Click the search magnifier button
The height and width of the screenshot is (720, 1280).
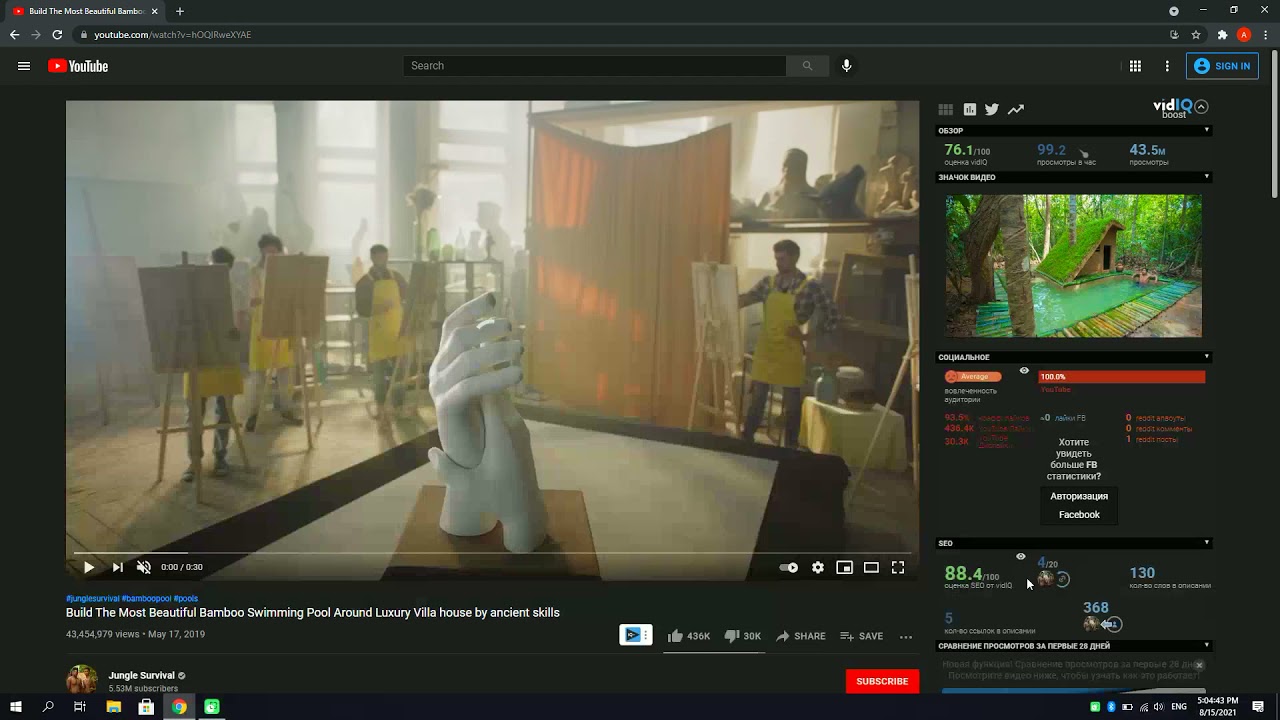point(807,66)
